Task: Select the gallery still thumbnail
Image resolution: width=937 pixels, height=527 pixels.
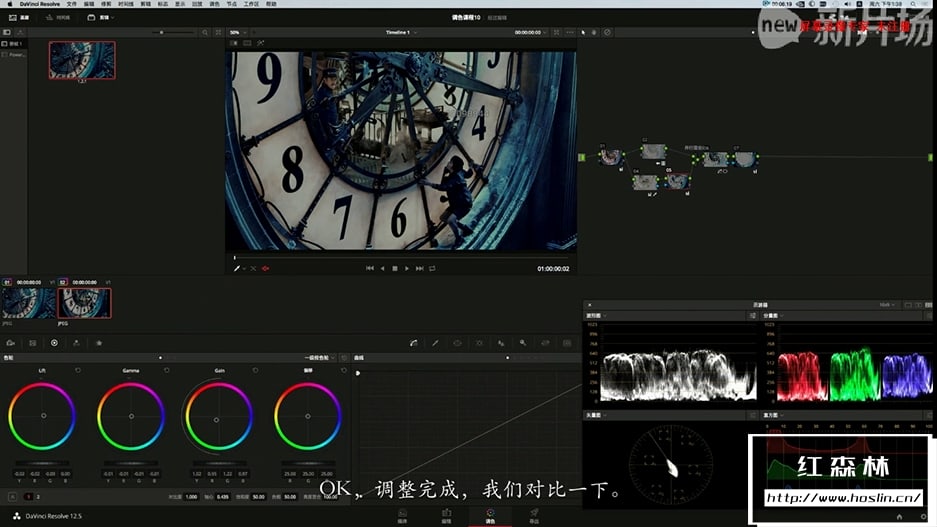Action: point(82,60)
